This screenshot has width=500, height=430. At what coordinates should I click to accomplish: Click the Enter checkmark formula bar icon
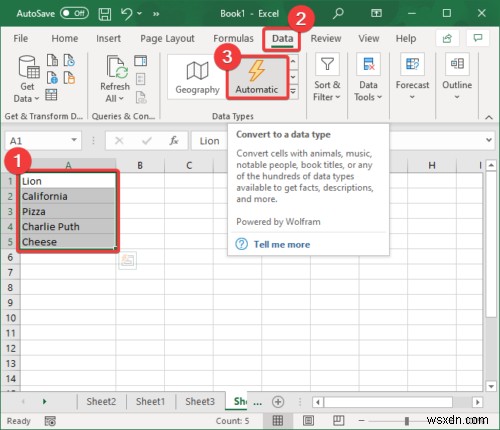[146, 141]
